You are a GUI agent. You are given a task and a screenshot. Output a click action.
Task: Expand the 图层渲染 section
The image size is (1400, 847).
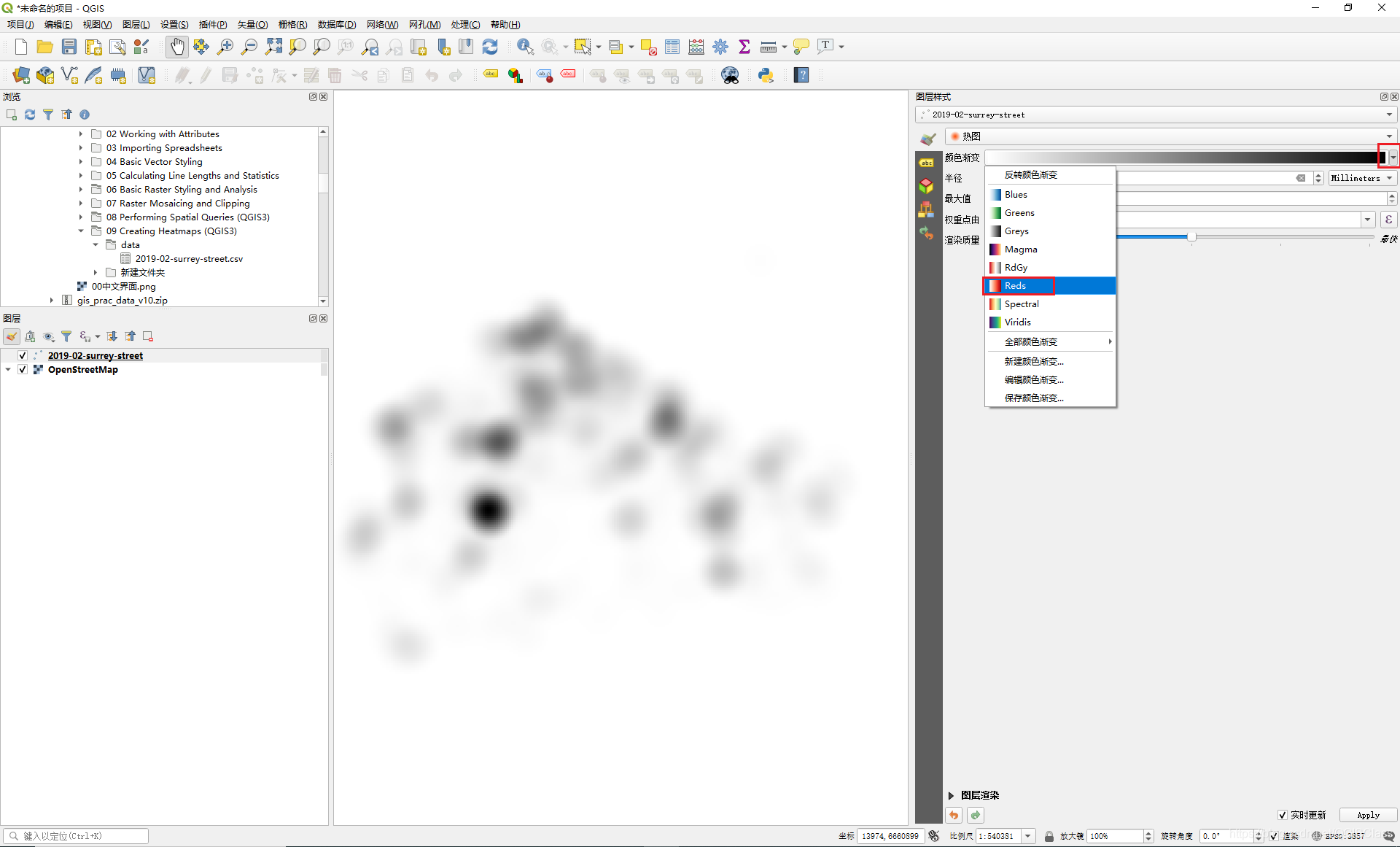tap(951, 795)
